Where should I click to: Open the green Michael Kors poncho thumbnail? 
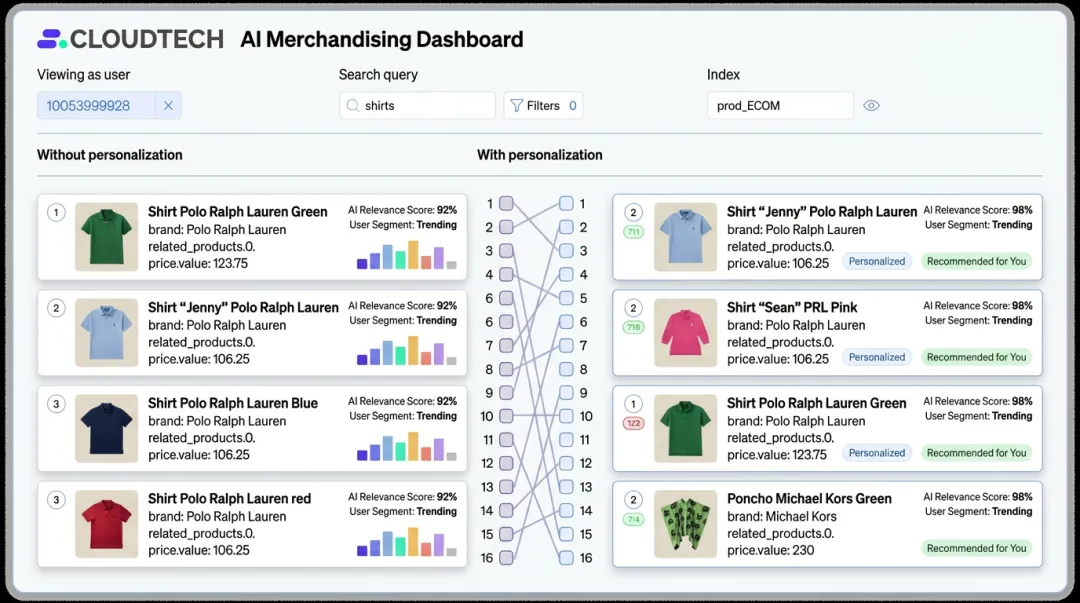pyautogui.click(x=685, y=524)
